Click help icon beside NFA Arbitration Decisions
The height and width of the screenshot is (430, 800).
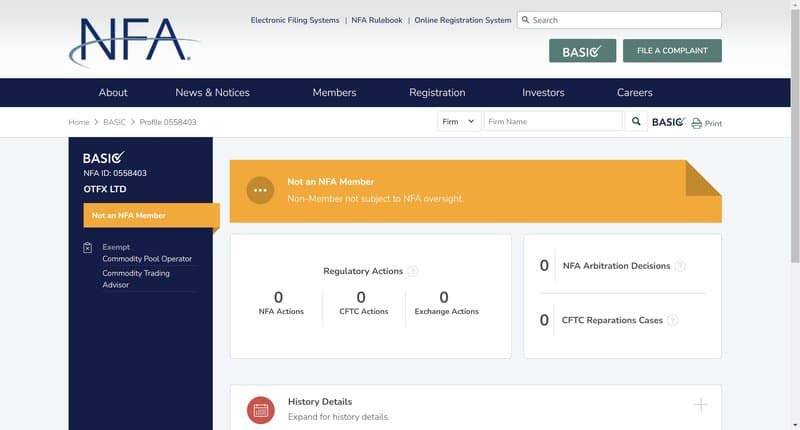point(680,266)
